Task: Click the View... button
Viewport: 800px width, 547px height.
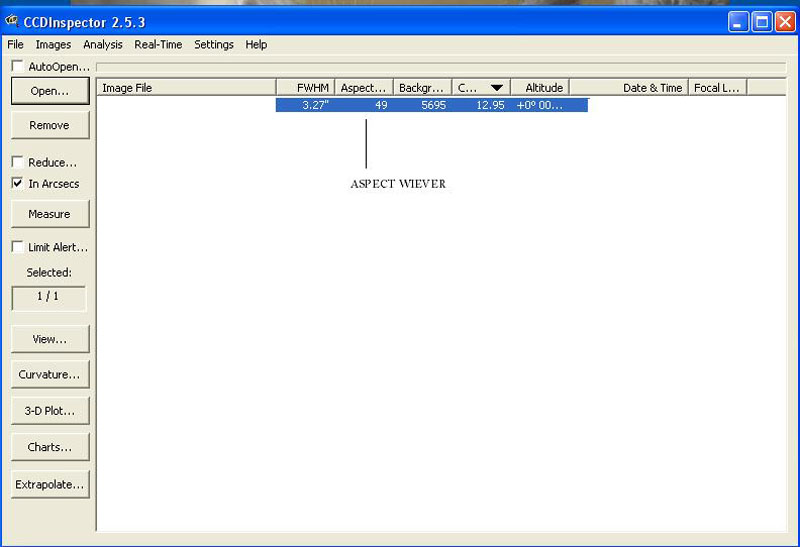Action: pos(50,339)
